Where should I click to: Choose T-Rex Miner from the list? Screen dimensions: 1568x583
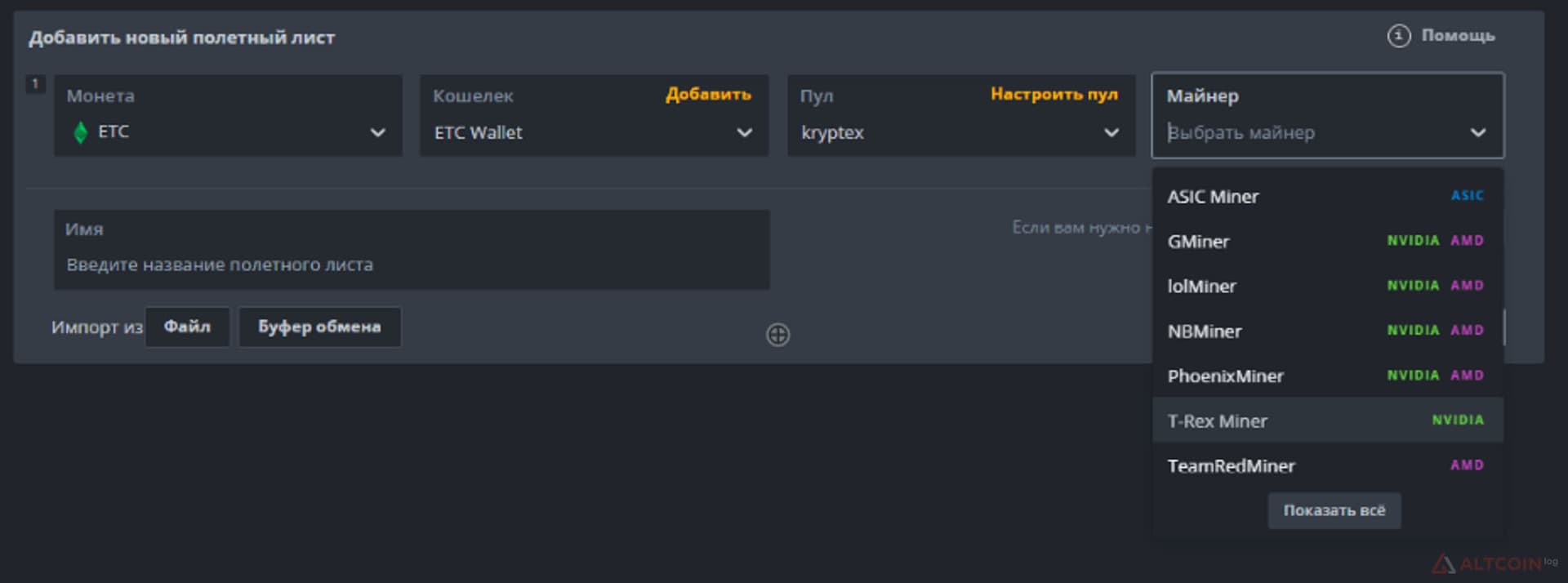point(1327,421)
